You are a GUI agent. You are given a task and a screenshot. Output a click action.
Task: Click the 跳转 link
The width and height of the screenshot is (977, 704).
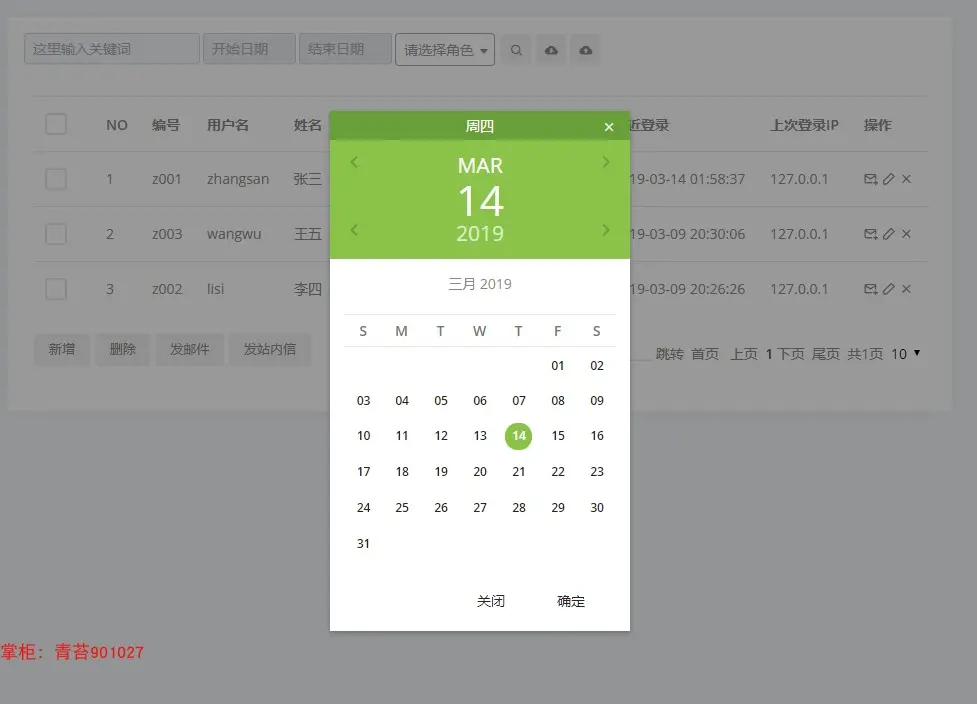670,354
